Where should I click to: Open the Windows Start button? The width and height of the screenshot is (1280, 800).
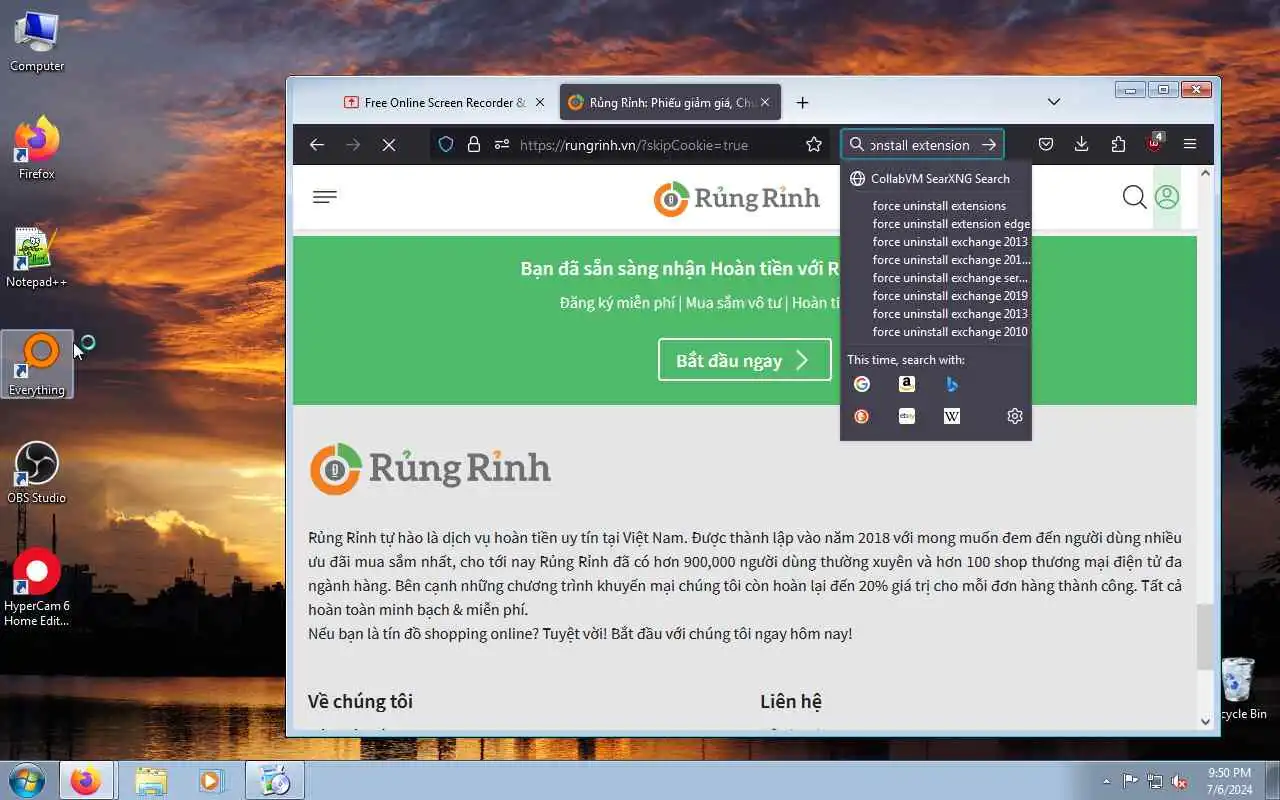coord(25,779)
